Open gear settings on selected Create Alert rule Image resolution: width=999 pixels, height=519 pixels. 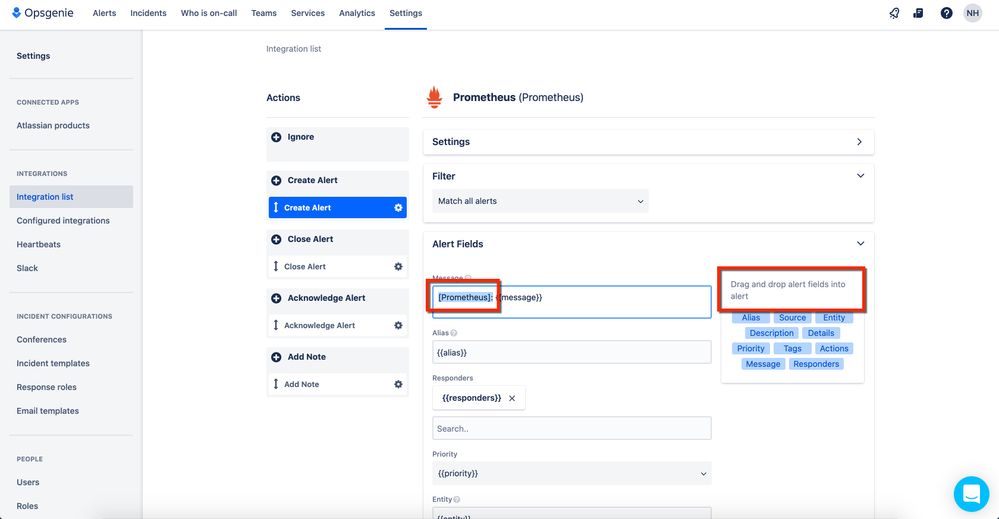tap(398, 208)
